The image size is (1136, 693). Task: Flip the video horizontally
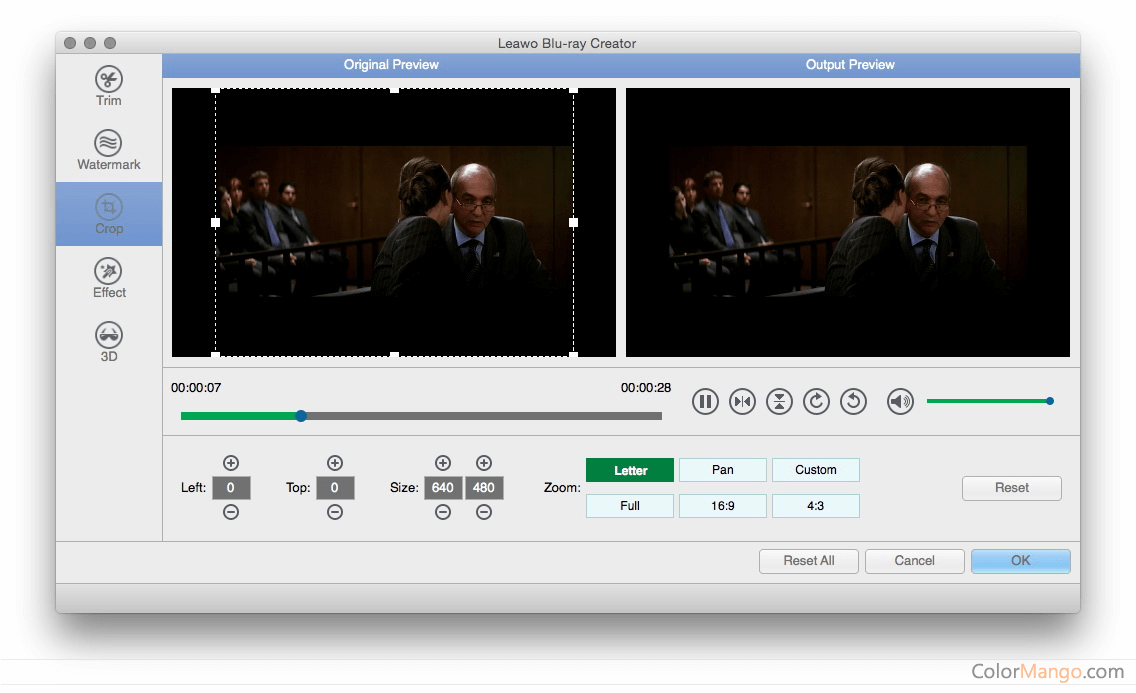[x=742, y=402]
